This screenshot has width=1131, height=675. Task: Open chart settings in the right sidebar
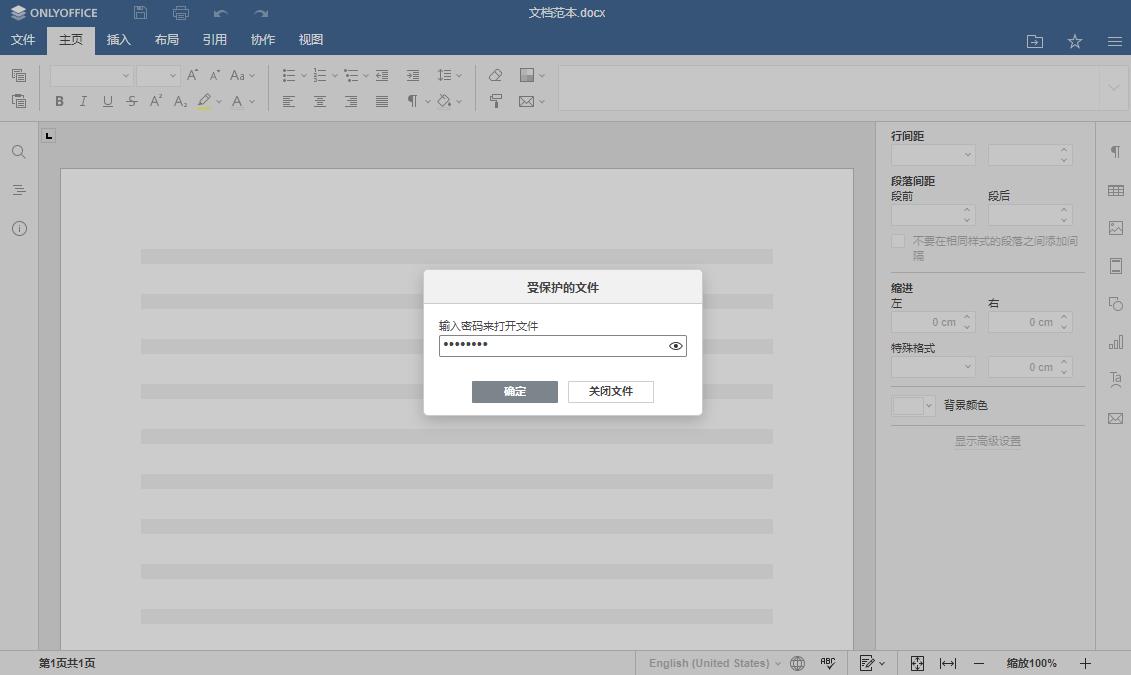[x=1115, y=341]
